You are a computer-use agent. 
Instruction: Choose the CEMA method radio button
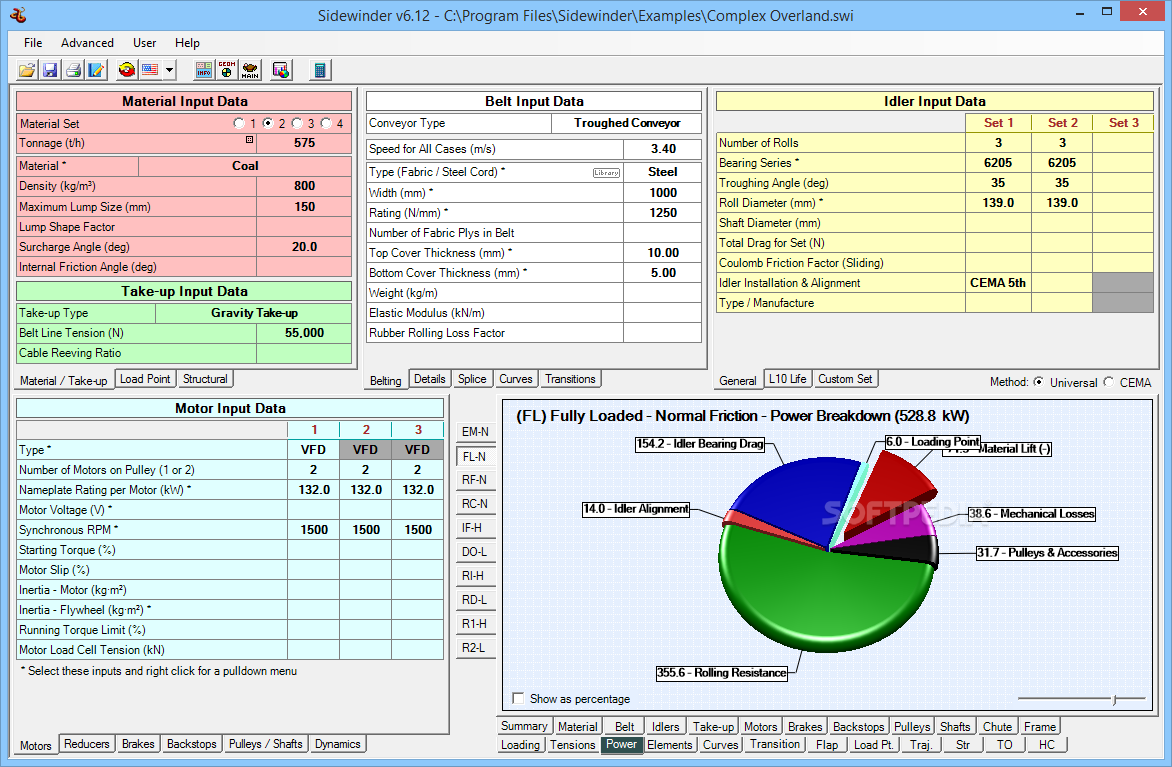coord(1108,382)
